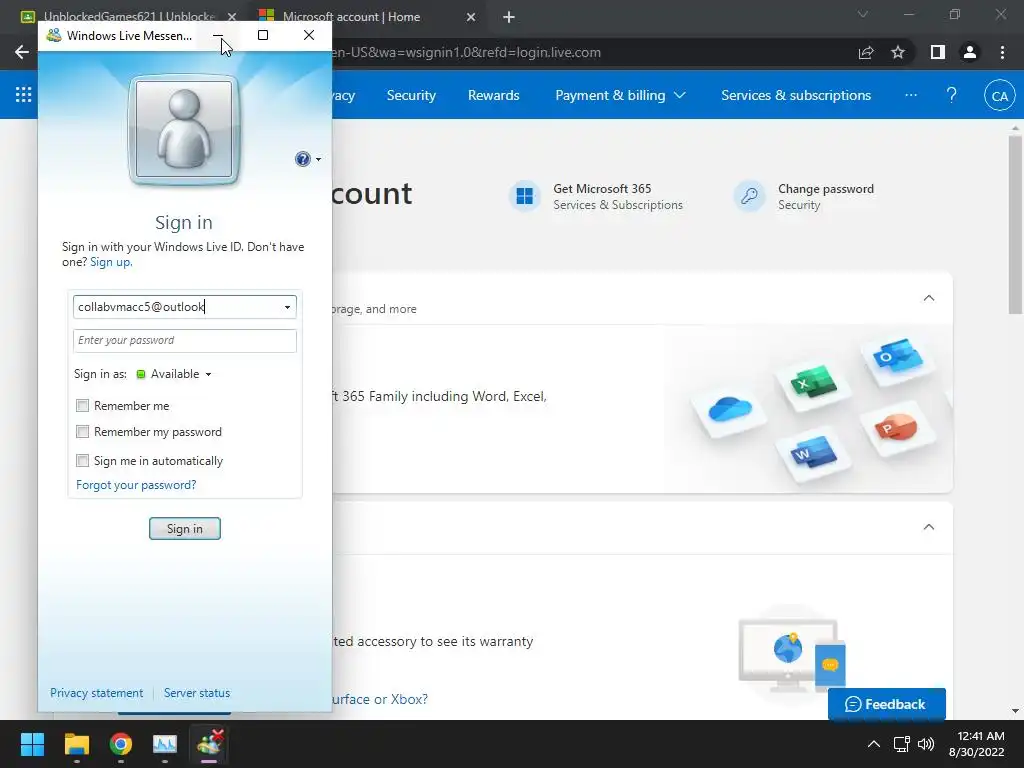Focus the Enter your password field

(185, 341)
